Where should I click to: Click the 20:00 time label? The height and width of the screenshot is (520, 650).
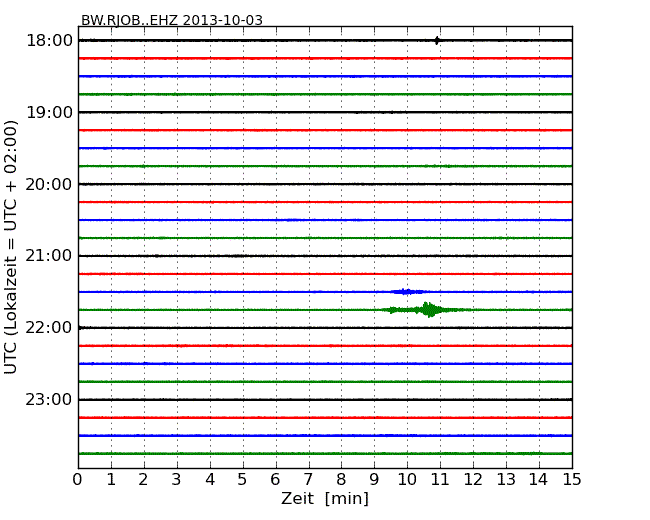pyautogui.click(x=49, y=184)
